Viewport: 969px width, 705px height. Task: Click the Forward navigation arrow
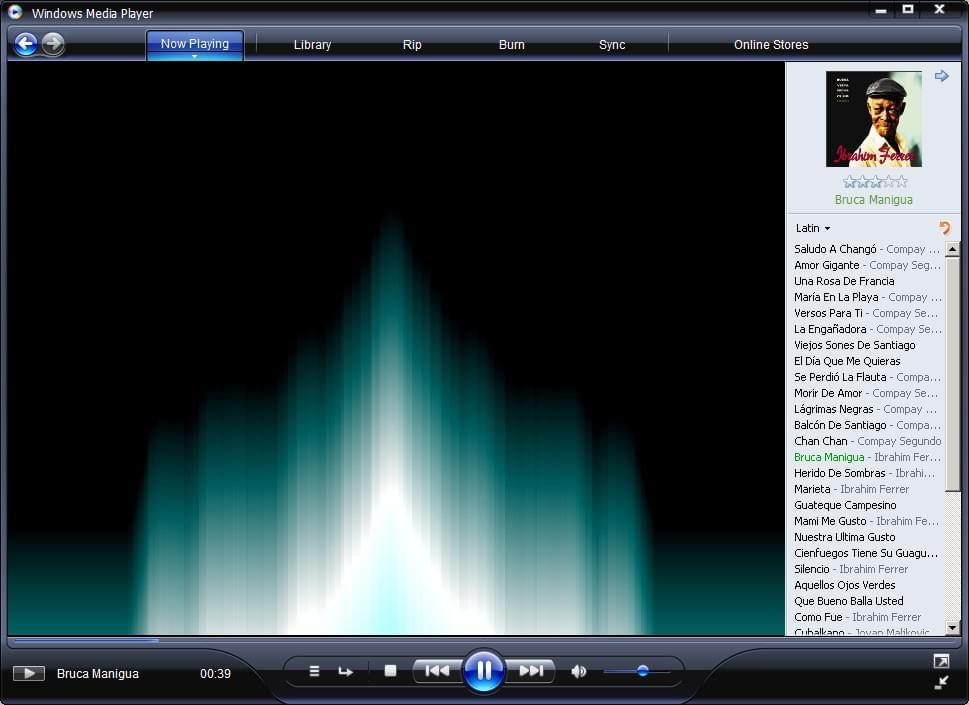pos(52,43)
